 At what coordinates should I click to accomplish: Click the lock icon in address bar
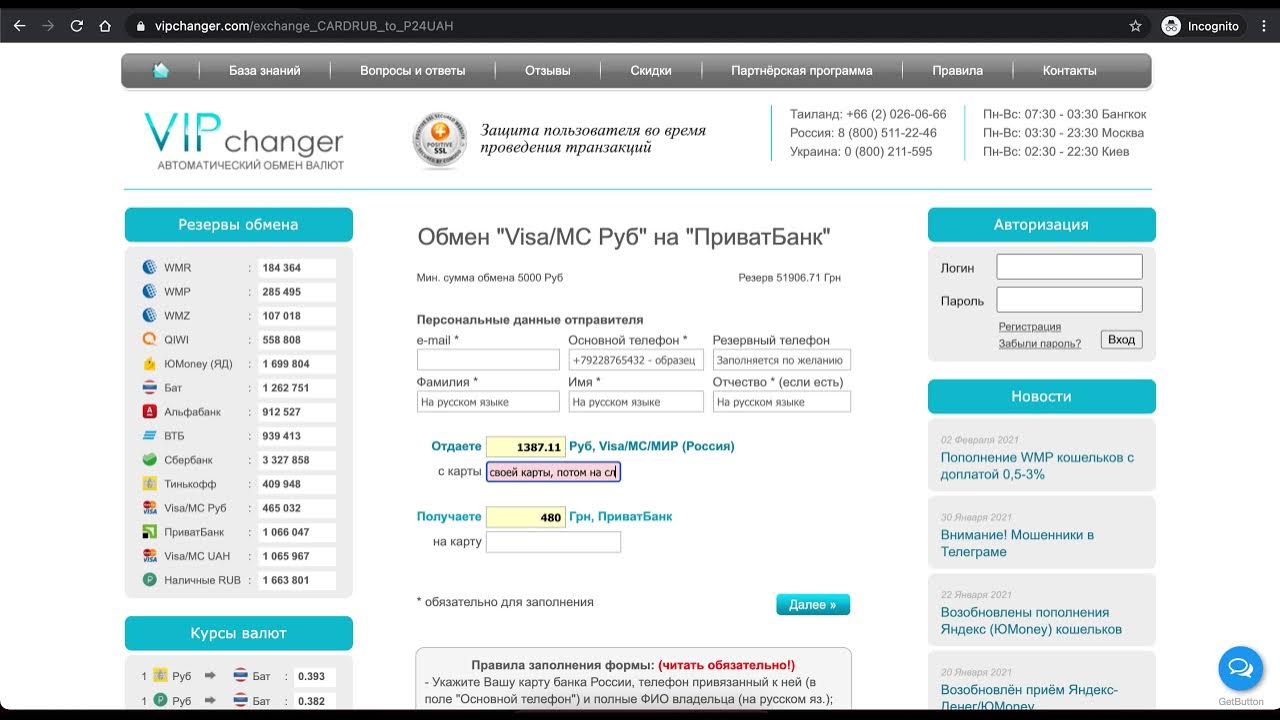click(x=141, y=26)
